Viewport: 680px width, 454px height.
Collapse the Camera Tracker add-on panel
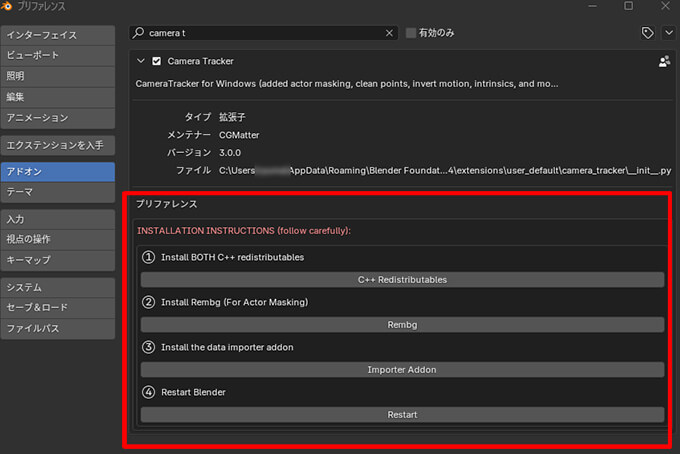coord(141,61)
